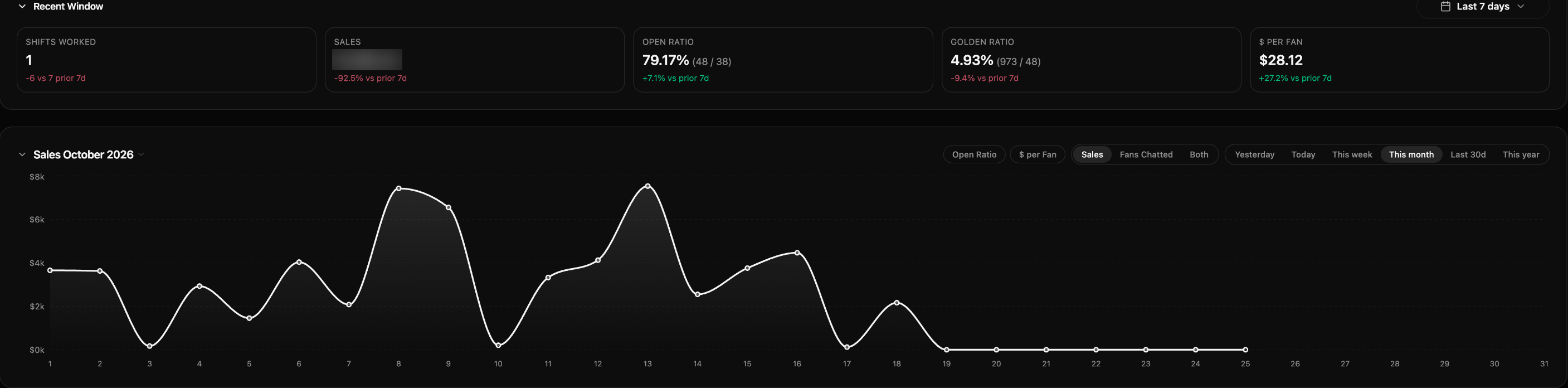Screen dimensions: 1568x388
Task: Collapse the Recent Window section chevron
Action: (22, 7)
